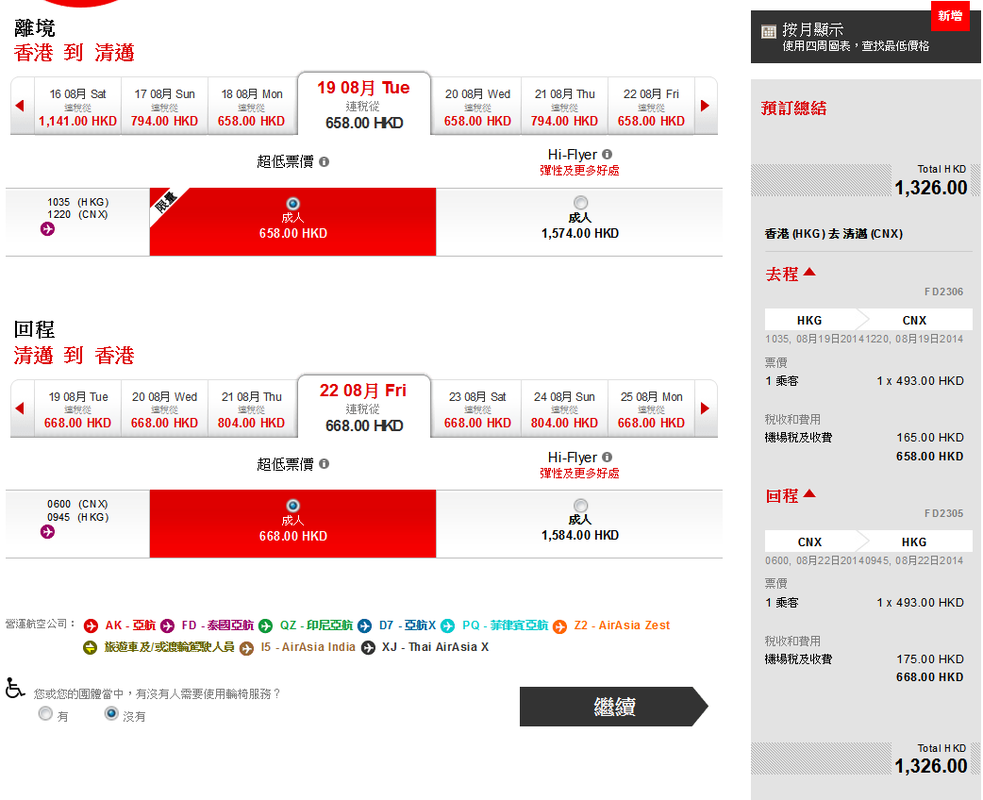Select departure Hi-Flyer 1,574.00 HKD fare
The width and height of the screenshot is (983, 800).
tap(580, 204)
